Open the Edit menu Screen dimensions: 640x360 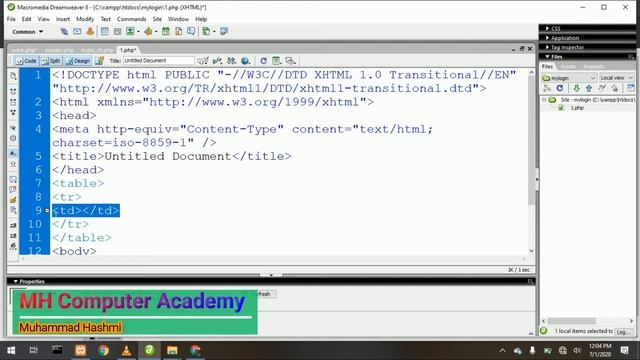[27, 19]
